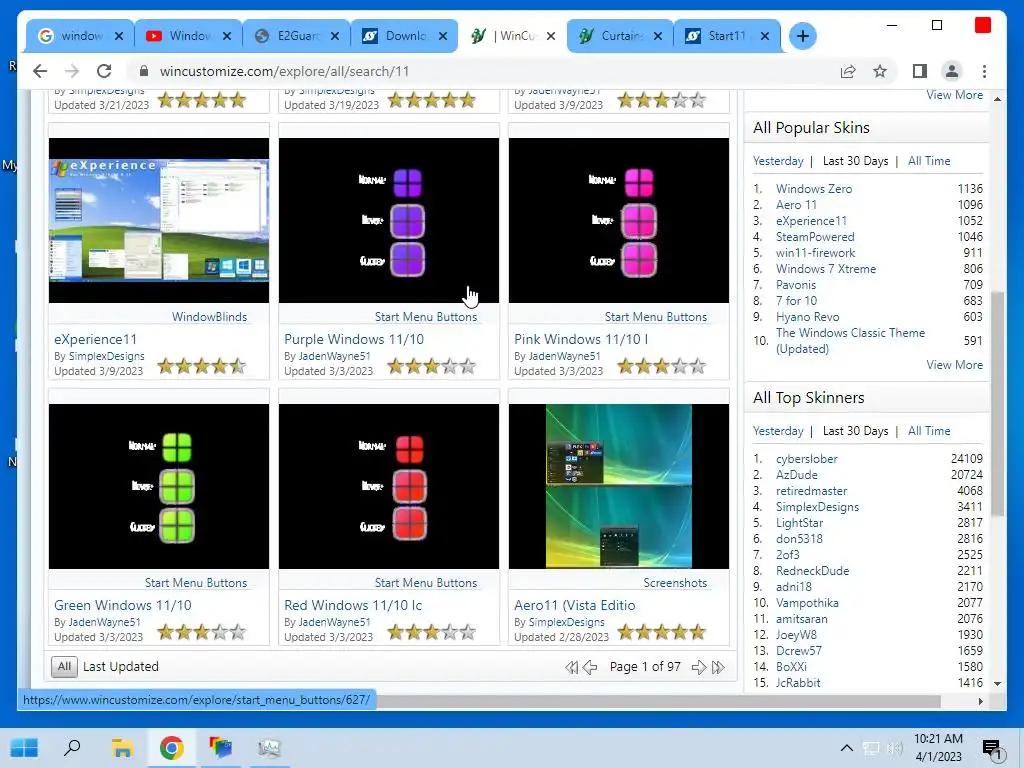Image resolution: width=1024 pixels, height=768 pixels.
Task: Open the Green Windows 11/10 thumbnail
Action: [x=159, y=486]
